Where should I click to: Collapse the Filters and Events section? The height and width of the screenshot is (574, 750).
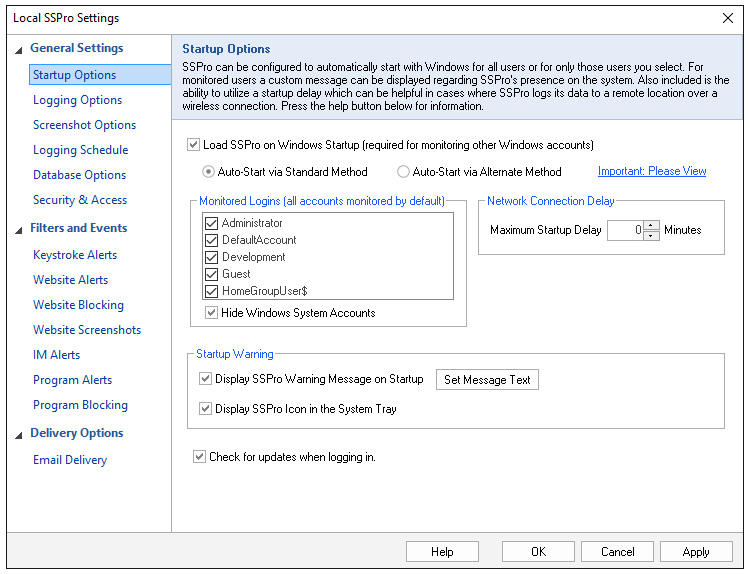(x=19, y=231)
